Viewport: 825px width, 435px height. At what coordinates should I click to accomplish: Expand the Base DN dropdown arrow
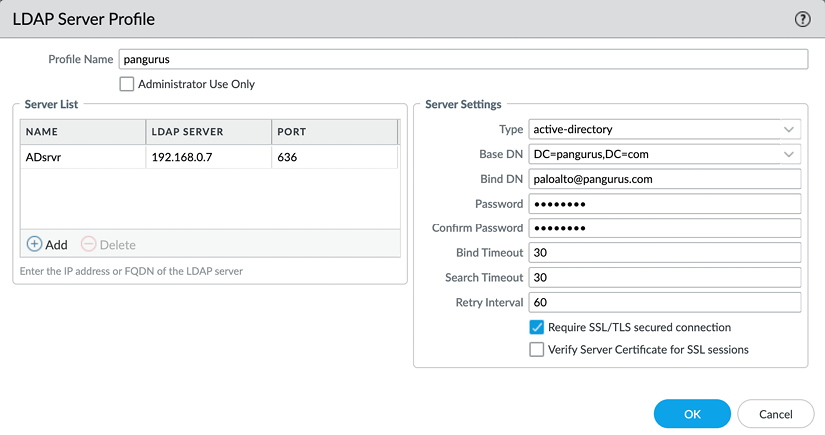click(x=789, y=154)
